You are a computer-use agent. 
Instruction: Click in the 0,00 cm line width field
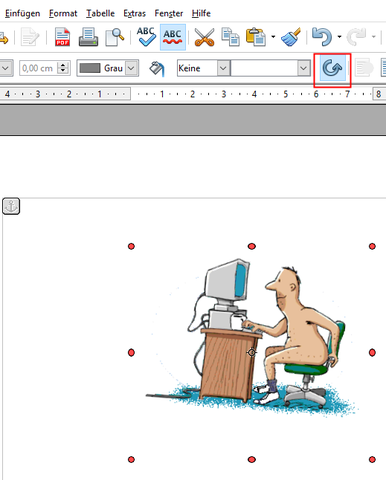38,68
